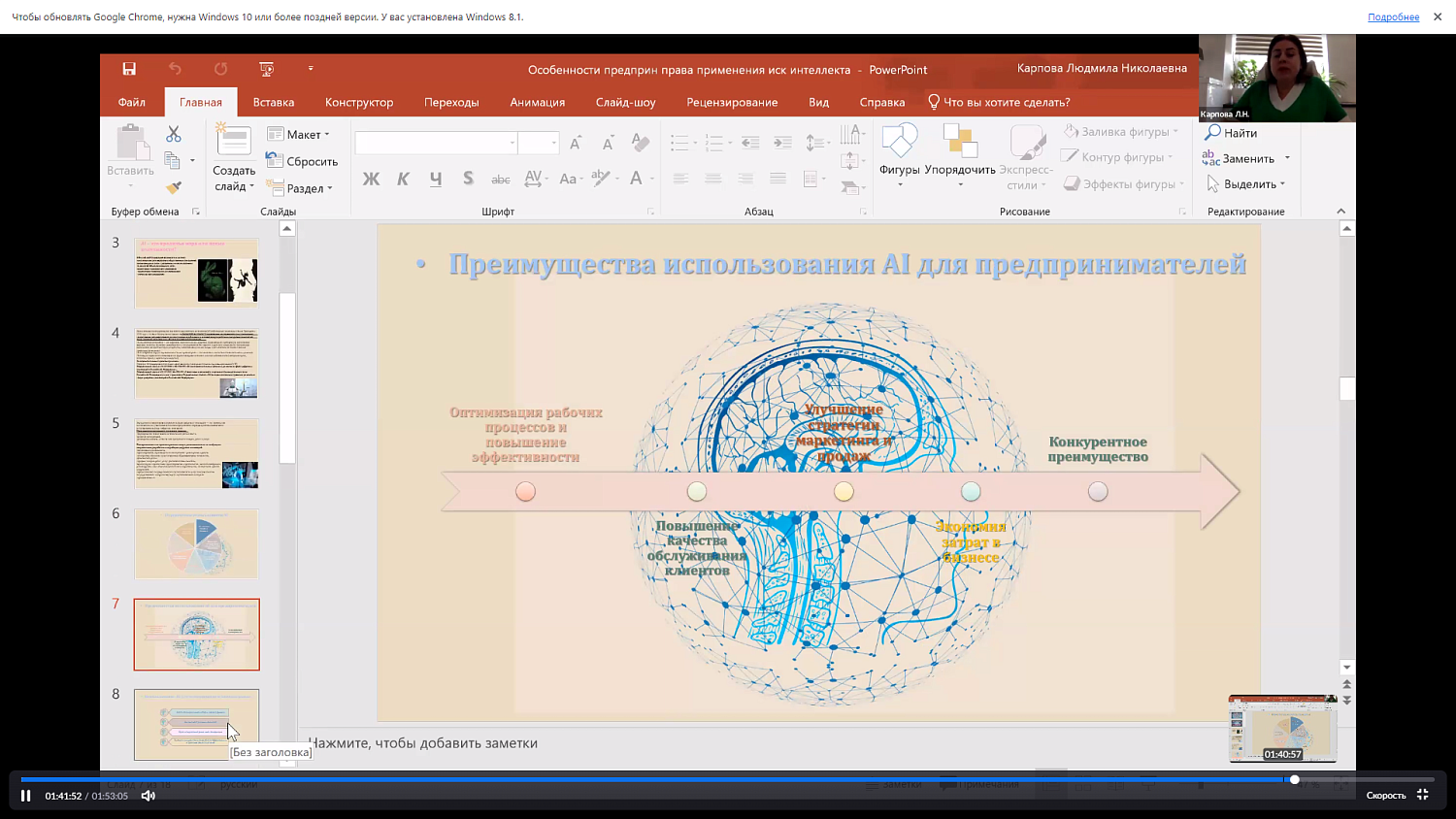Click the Создать слайд button
Image resolution: width=1456 pixels, height=819 pixels.
pos(233,155)
